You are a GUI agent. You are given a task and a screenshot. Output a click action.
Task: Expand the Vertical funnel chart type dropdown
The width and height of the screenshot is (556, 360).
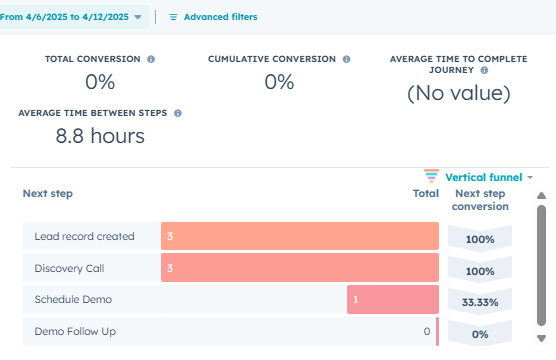[489, 177]
